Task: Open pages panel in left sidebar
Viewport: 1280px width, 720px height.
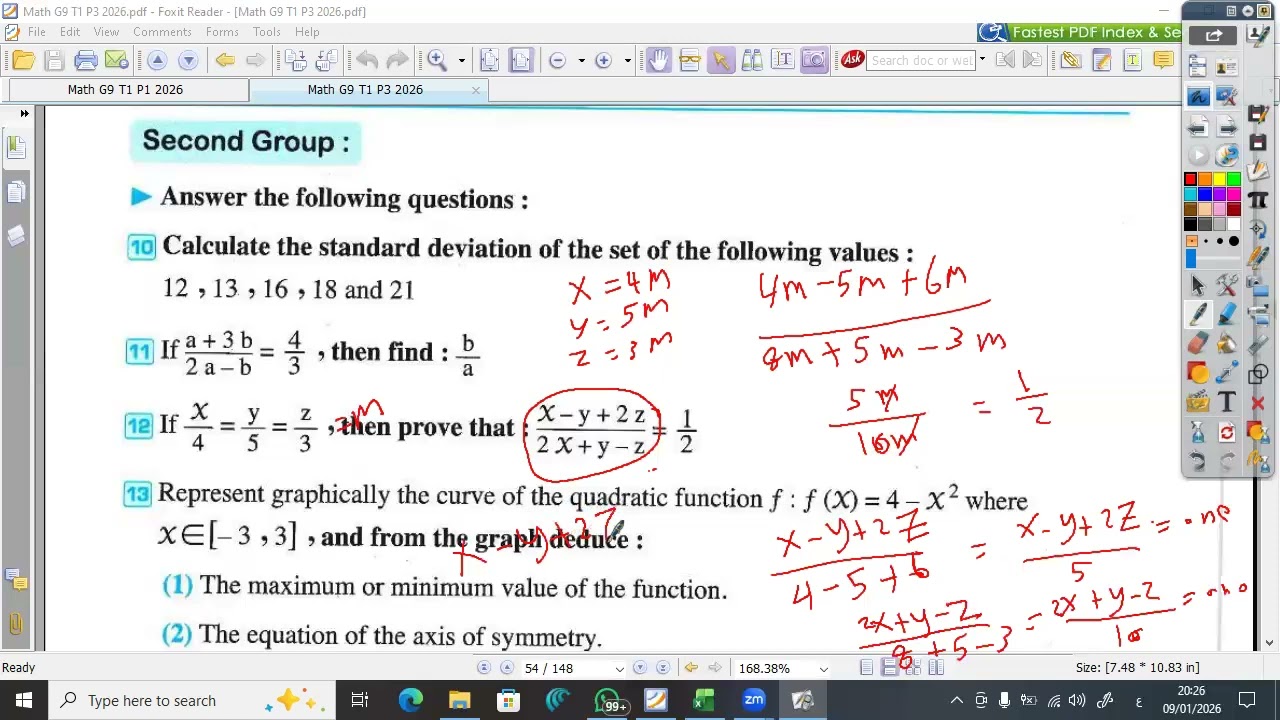Action: pyautogui.click(x=16, y=191)
